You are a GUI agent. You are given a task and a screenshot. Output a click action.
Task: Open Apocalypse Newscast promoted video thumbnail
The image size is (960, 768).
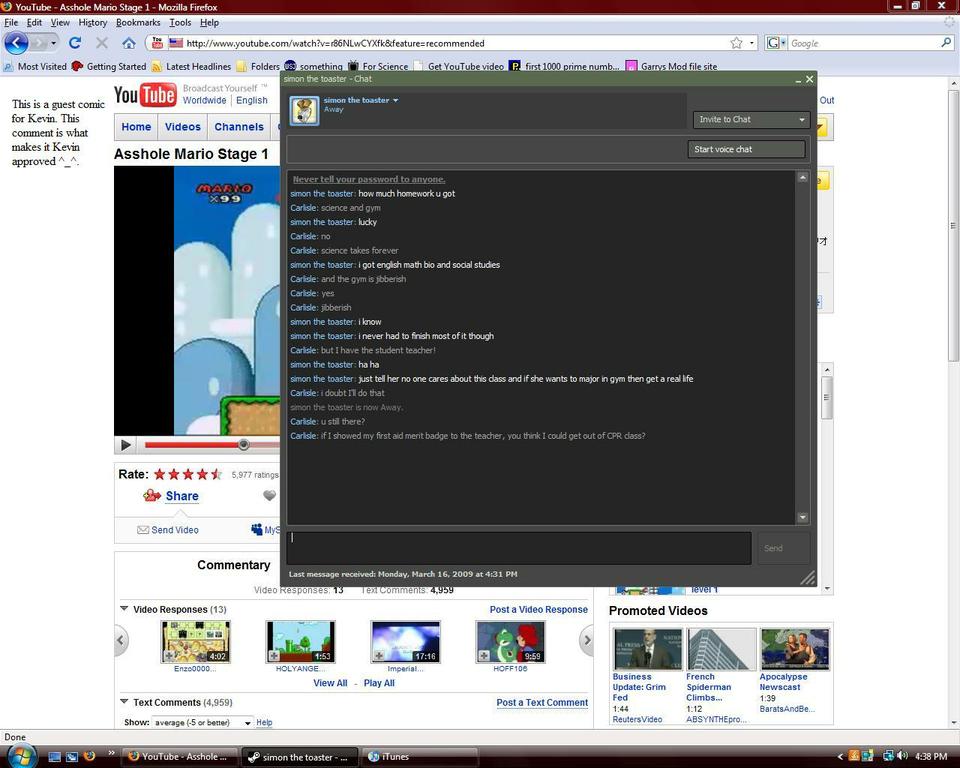795,649
